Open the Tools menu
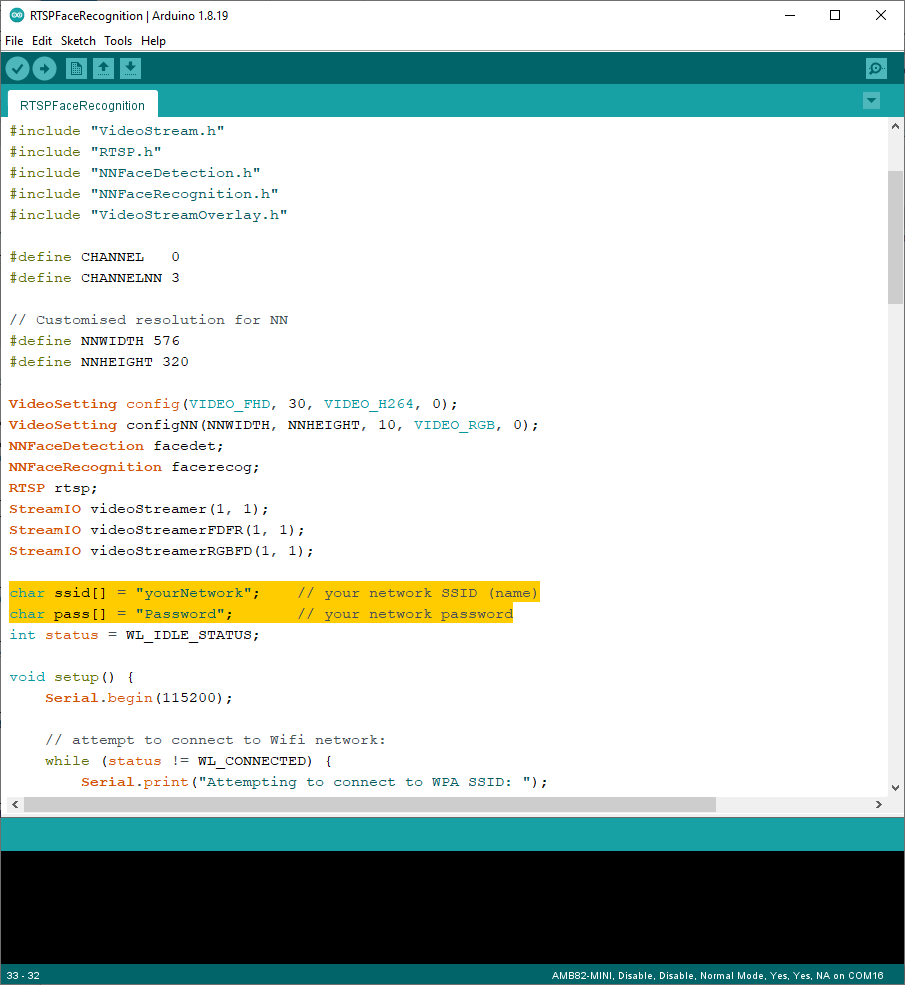The width and height of the screenshot is (905, 985). click(118, 41)
